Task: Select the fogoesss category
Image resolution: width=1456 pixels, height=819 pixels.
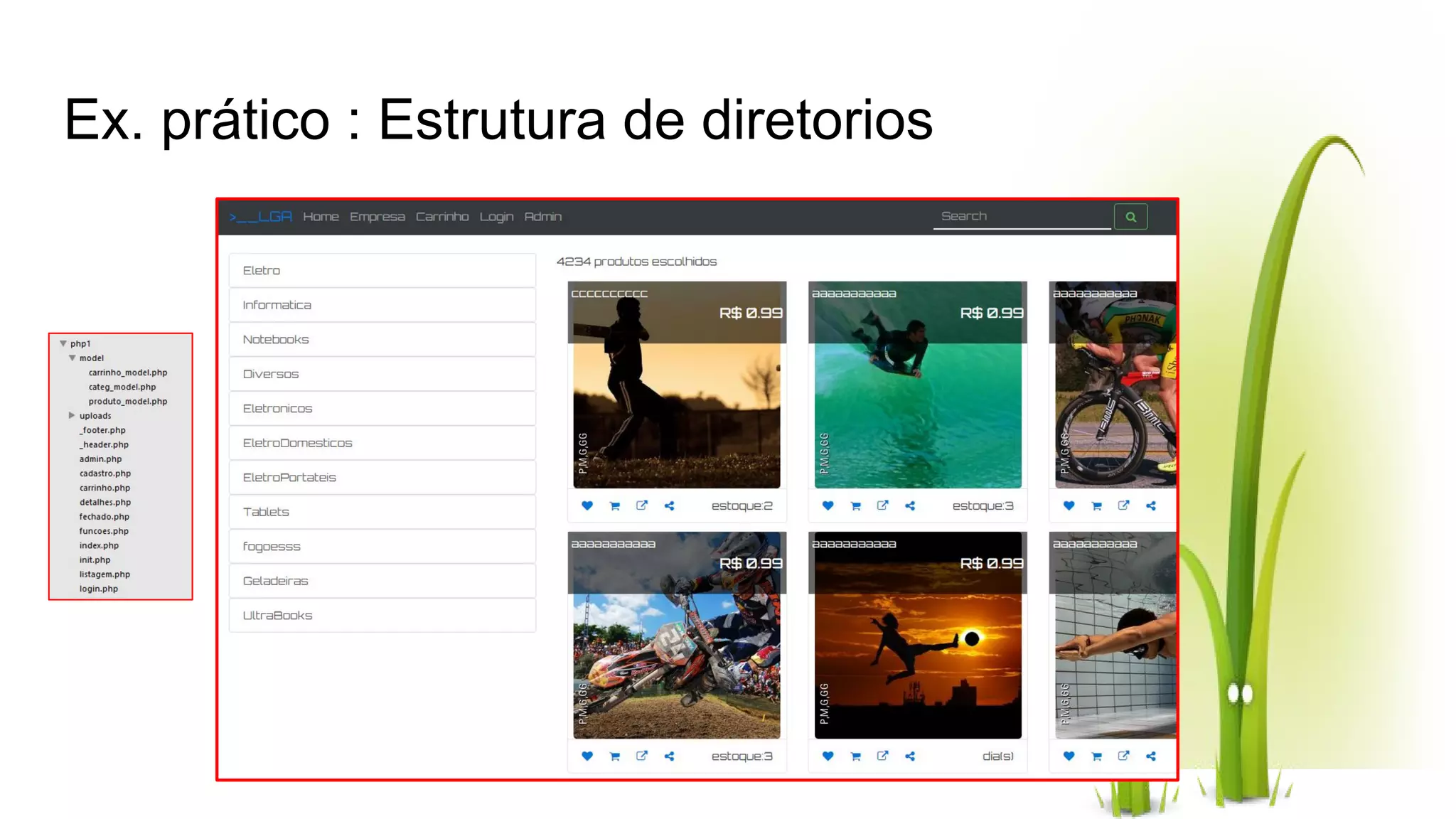Action: 382,546
